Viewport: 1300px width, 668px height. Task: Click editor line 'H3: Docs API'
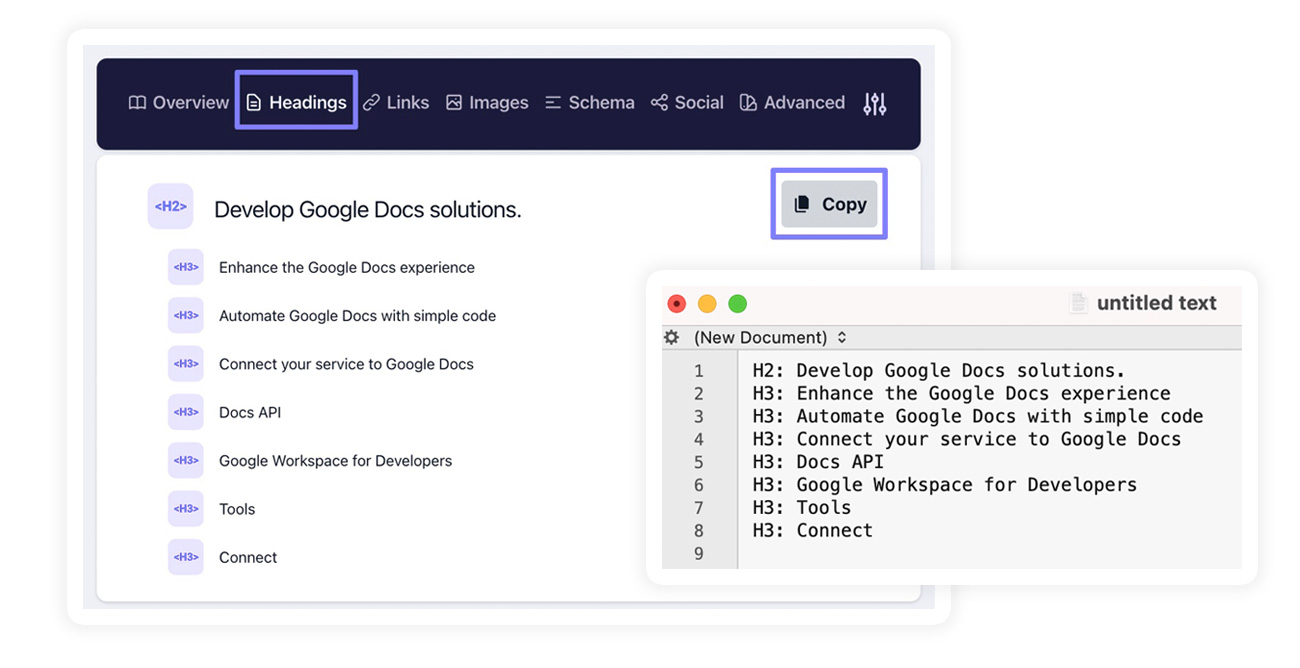[818, 462]
